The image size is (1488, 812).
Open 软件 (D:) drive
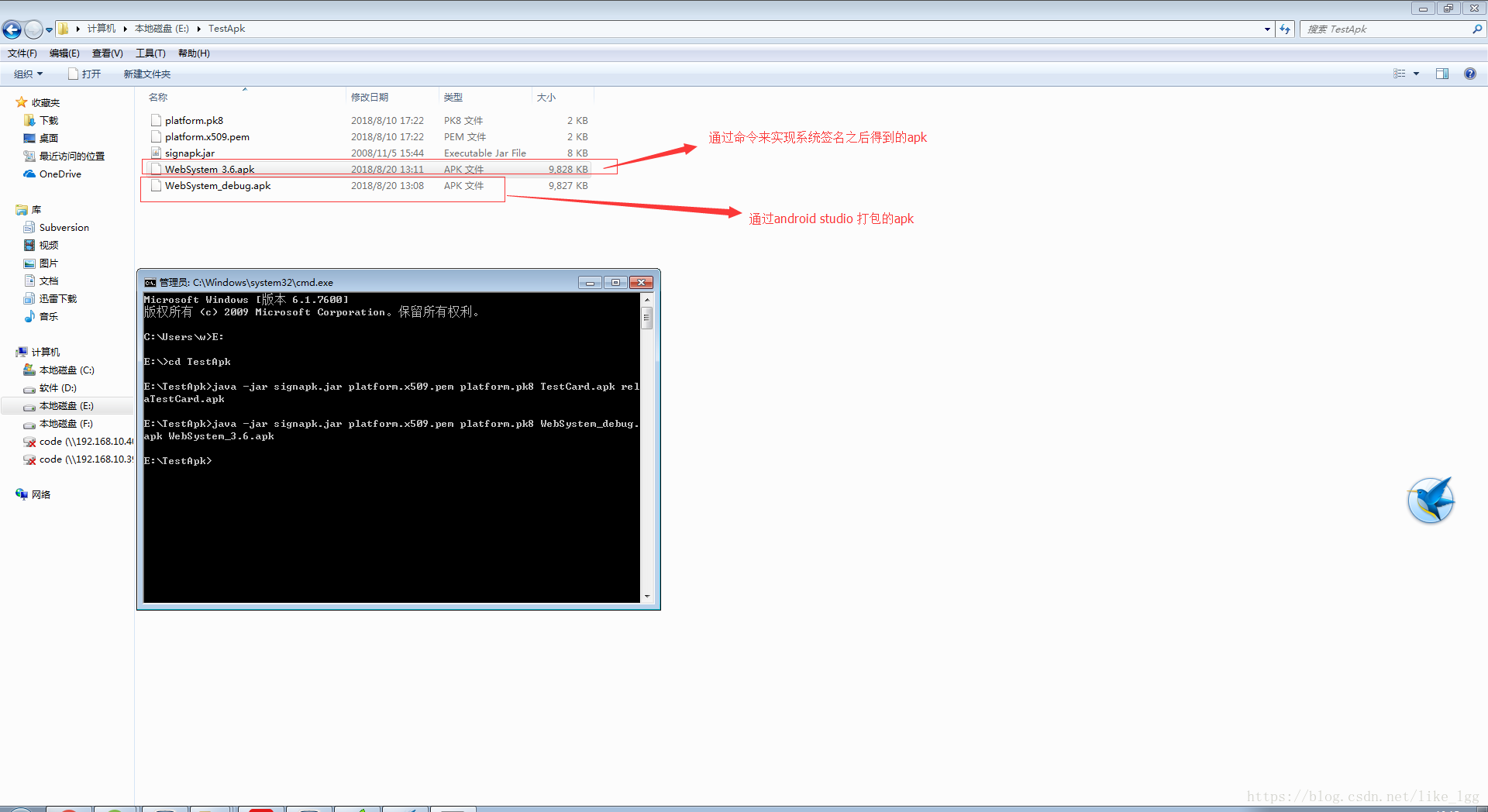tap(57, 388)
